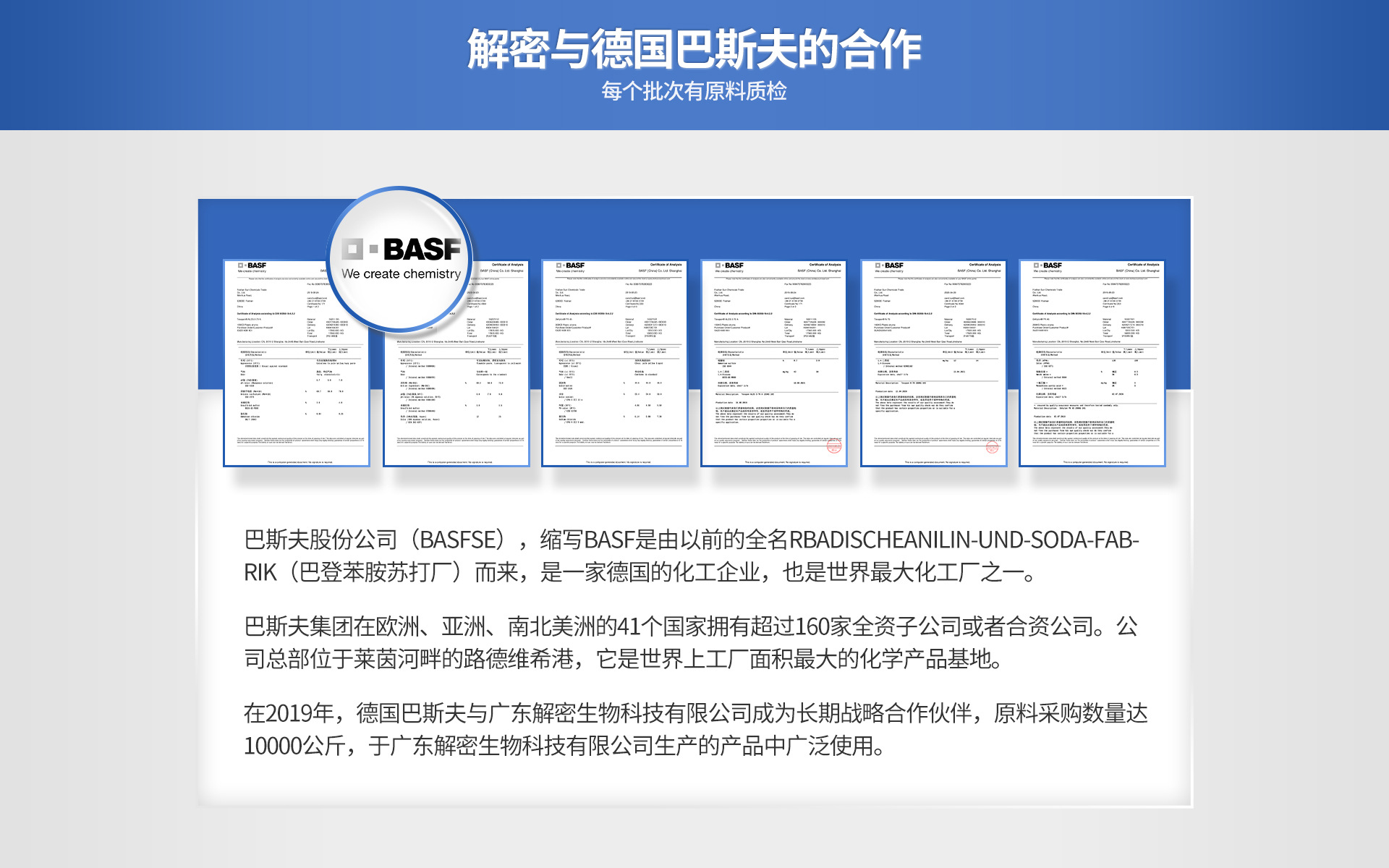The image size is (1389, 868).
Task: Click the red stamp on fifth certificate
Action: tap(992, 448)
